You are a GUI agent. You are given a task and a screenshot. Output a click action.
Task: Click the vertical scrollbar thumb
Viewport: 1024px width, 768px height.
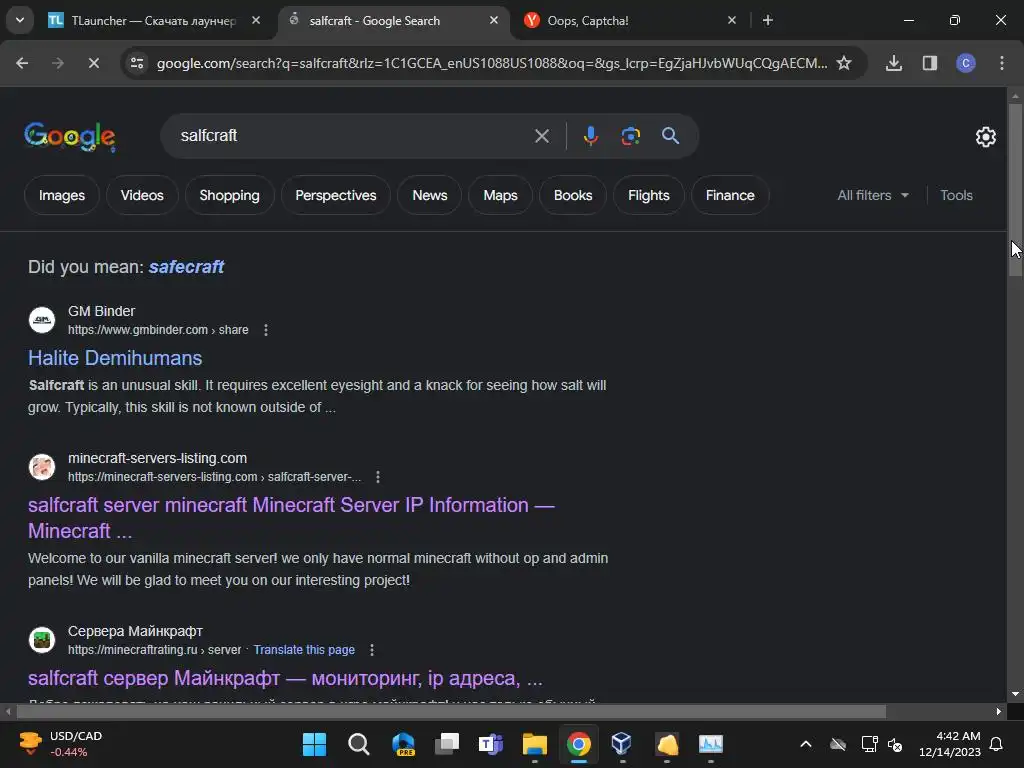pyautogui.click(x=1015, y=189)
